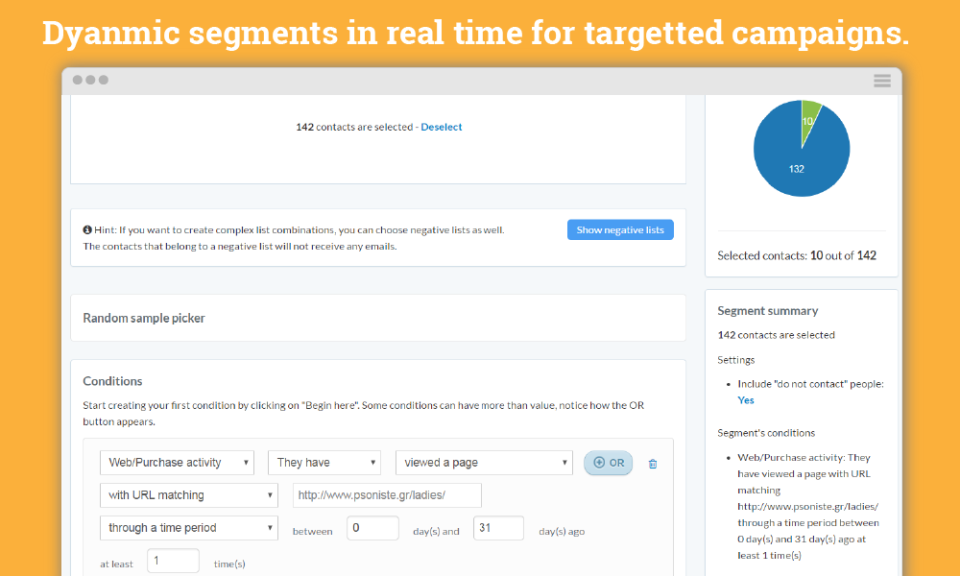Open the 'They have' dropdown
The width and height of the screenshot is (960, 576).
(x=324, y=462)
